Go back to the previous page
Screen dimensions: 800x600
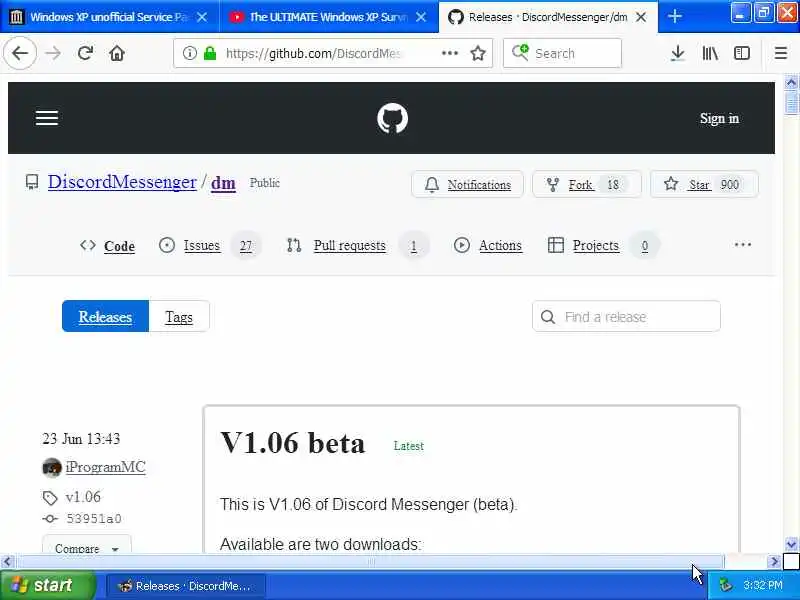pos(20,53)
